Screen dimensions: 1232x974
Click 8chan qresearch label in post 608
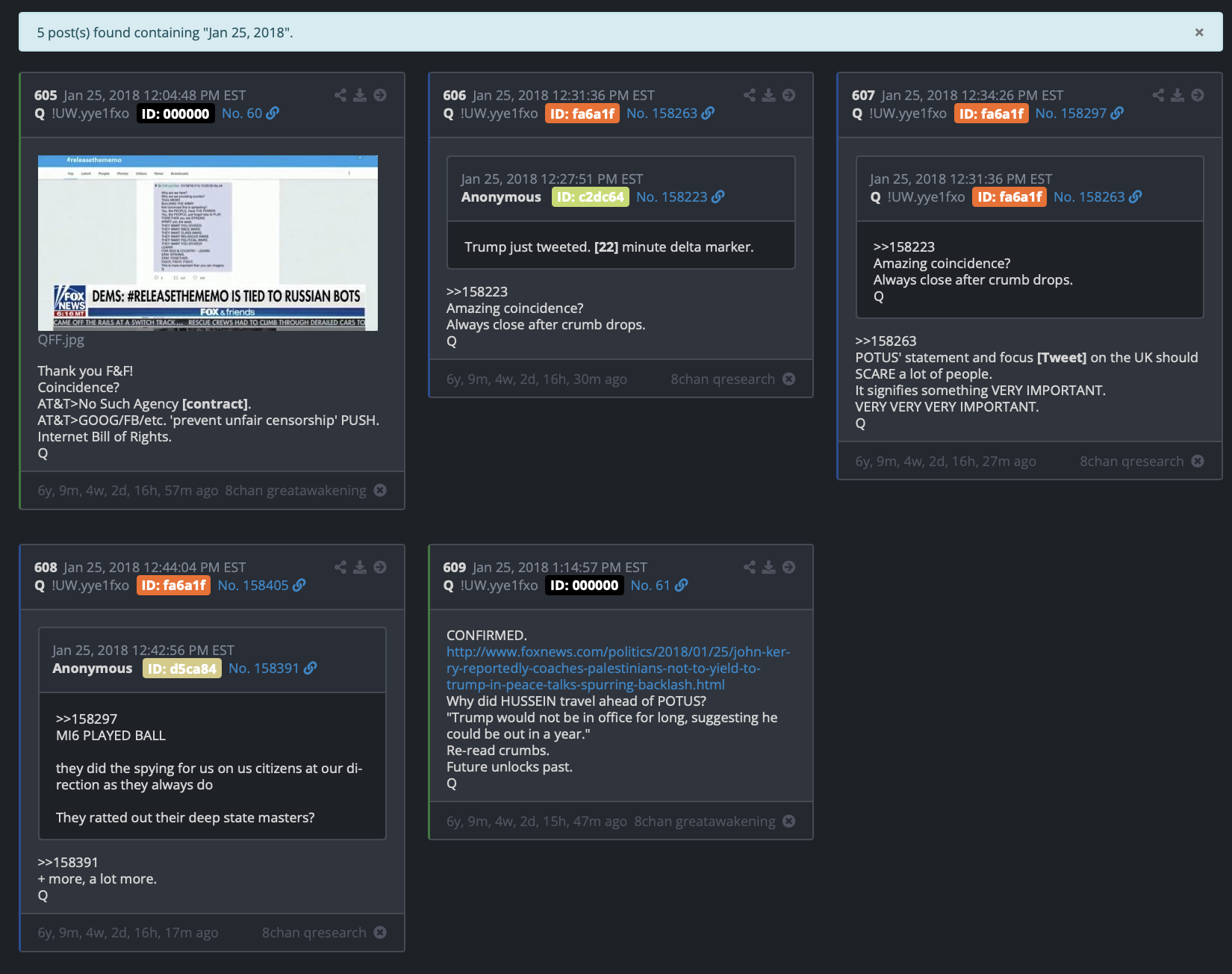click(314, 933)
